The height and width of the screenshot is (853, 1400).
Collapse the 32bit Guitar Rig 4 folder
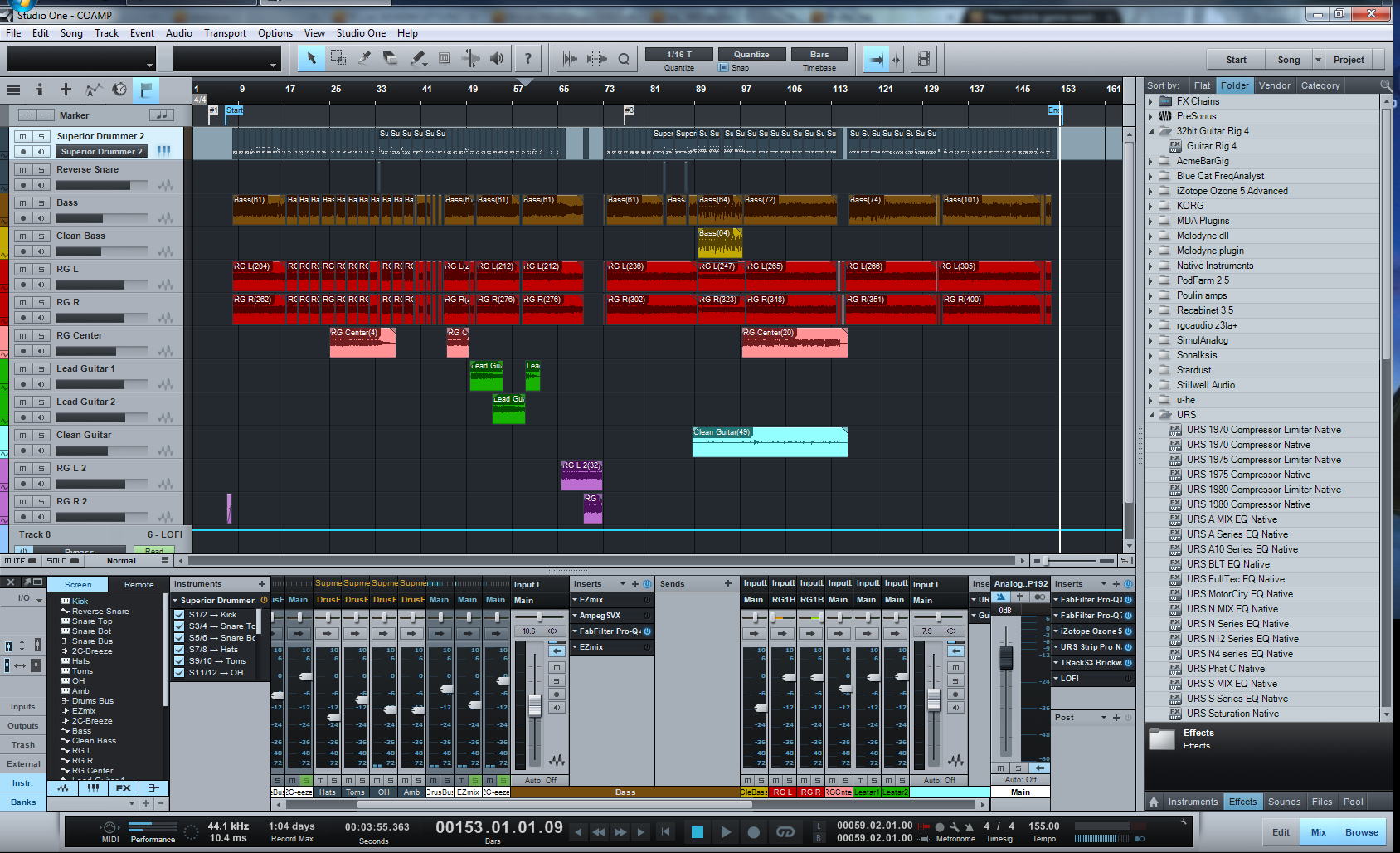1151,131
